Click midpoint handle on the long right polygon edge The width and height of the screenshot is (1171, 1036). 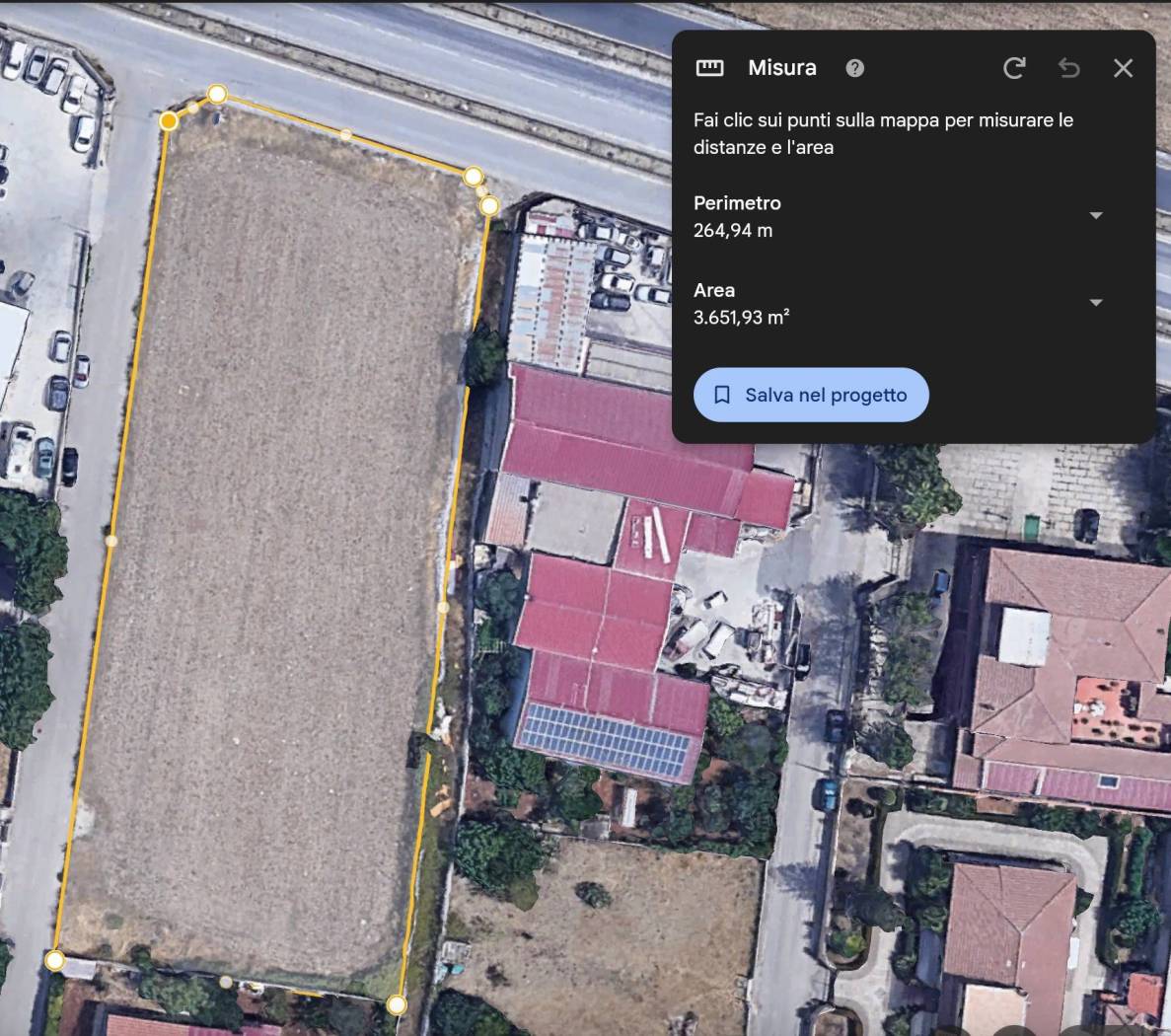[x=443, y=607]
